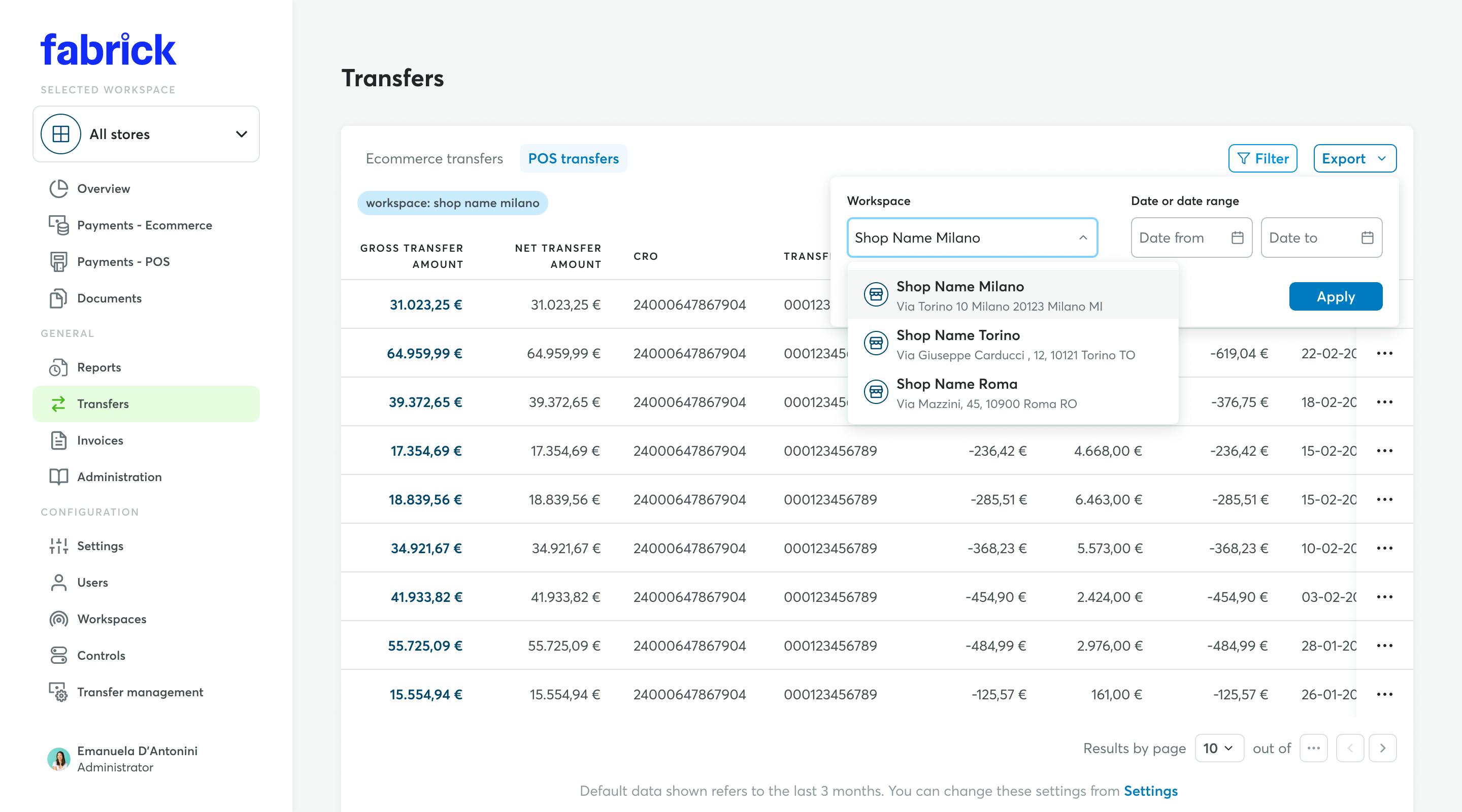Image resolution: width=1462 pixels, height=812 pixels.
Task: Switch to Ecommerce transfers tab
Action: coord(434,158)
